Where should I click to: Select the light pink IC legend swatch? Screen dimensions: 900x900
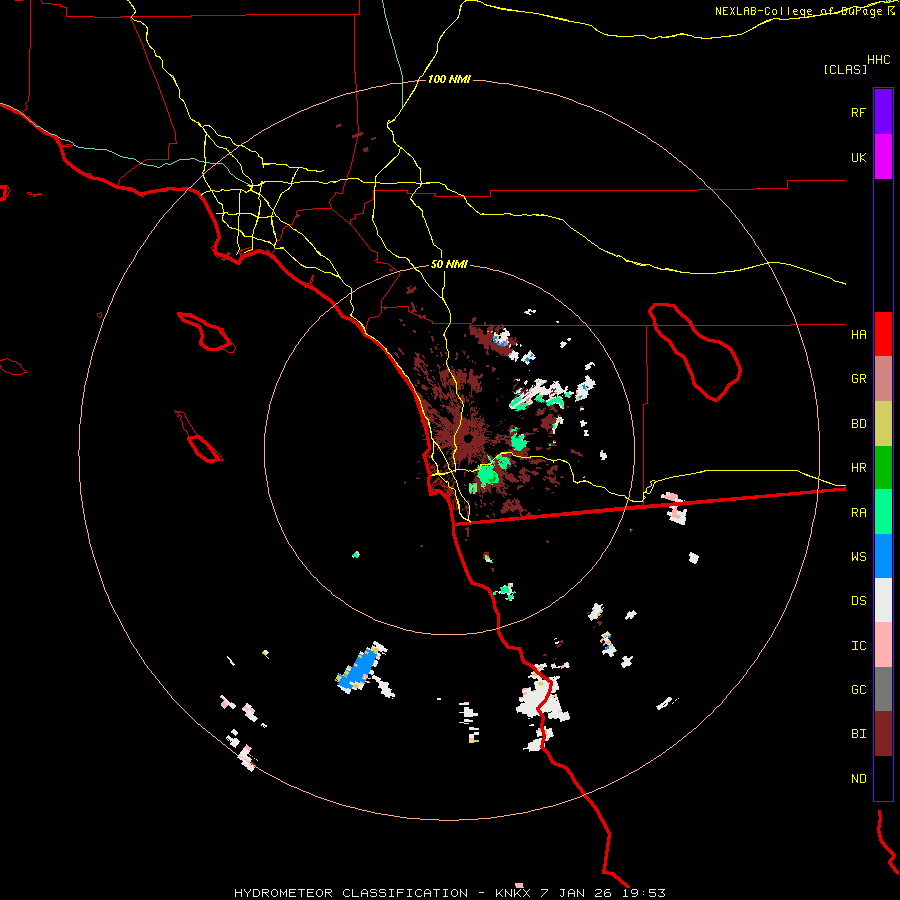(x=883, y=645)
